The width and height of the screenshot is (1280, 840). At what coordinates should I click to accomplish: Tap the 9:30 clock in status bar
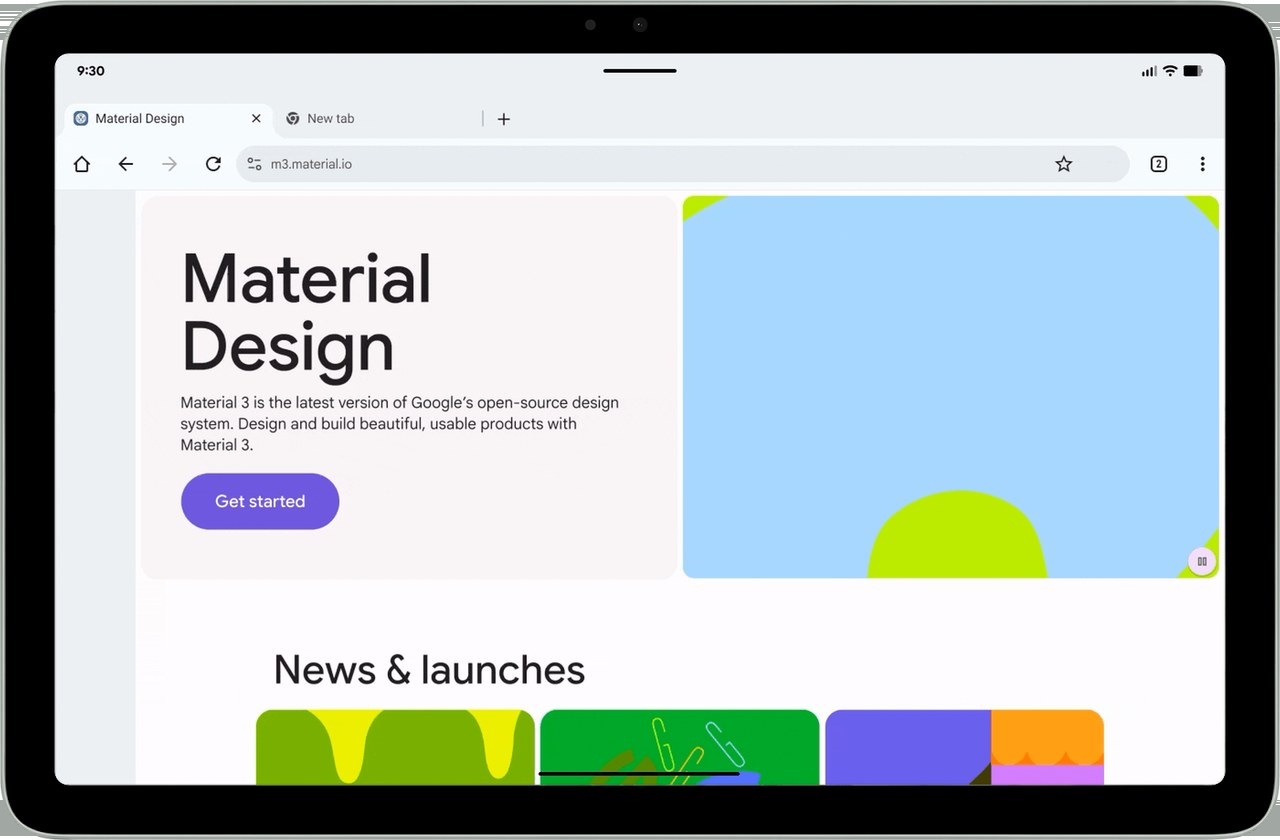click(91, 71)
